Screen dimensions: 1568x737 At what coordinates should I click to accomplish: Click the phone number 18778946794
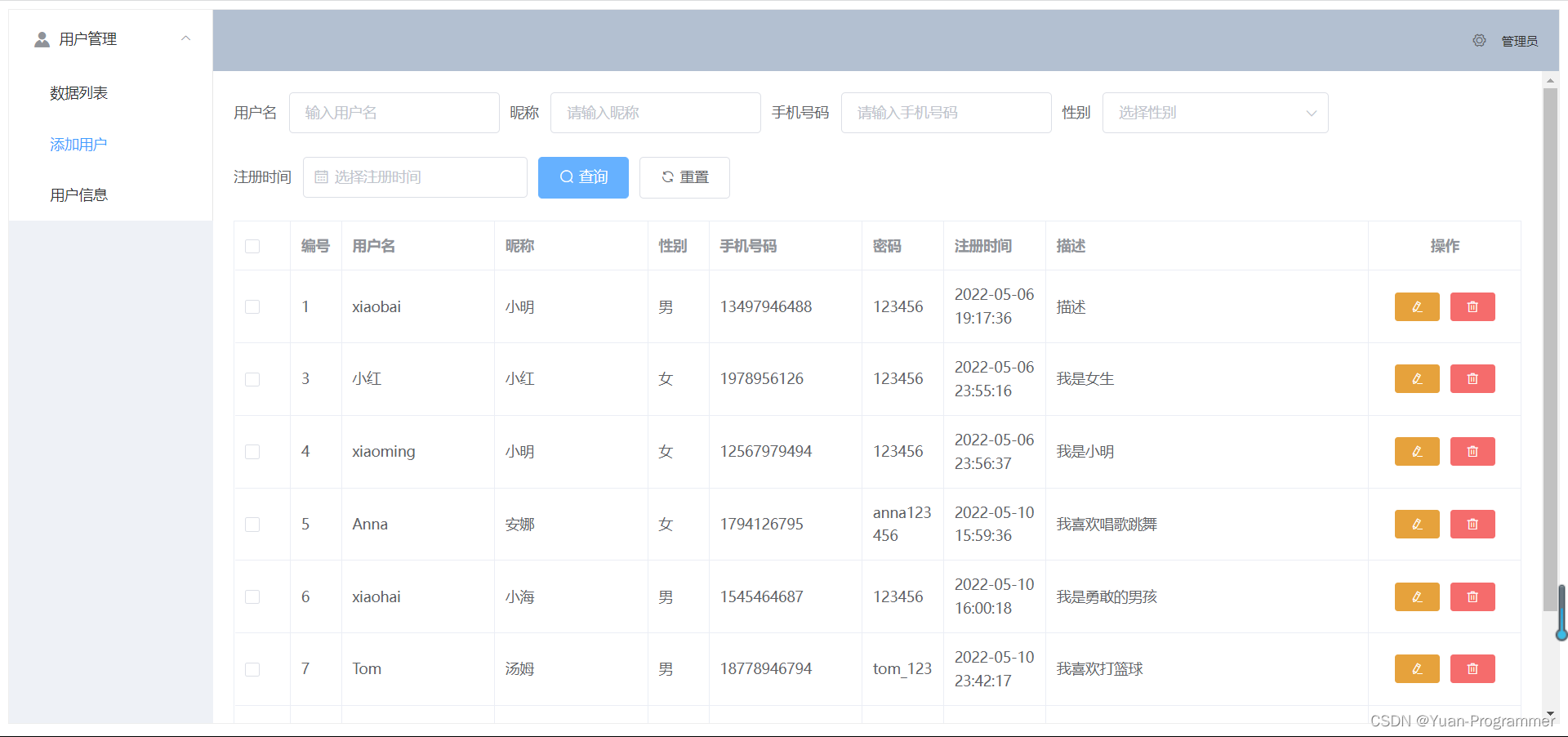(766, 668)
